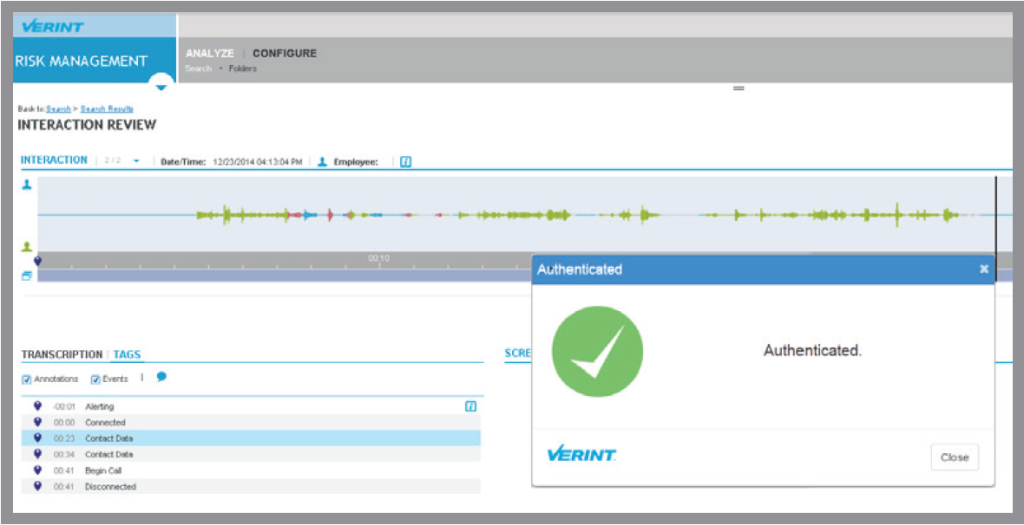Click the blue customer channel icon
The height and width of the screenshot is (525, 1024).
(27, 185)
